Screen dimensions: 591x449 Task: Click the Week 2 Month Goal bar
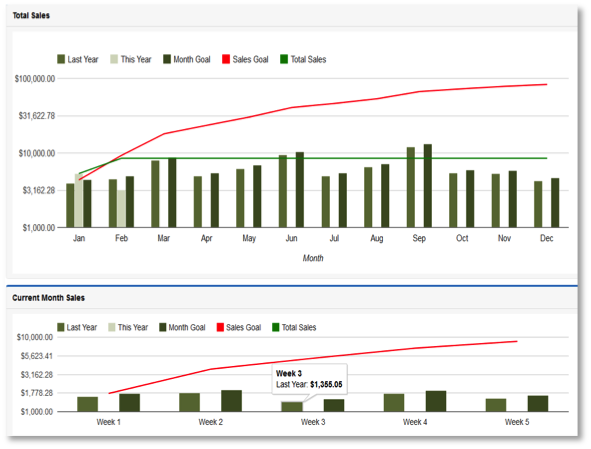tap(231, 401)
